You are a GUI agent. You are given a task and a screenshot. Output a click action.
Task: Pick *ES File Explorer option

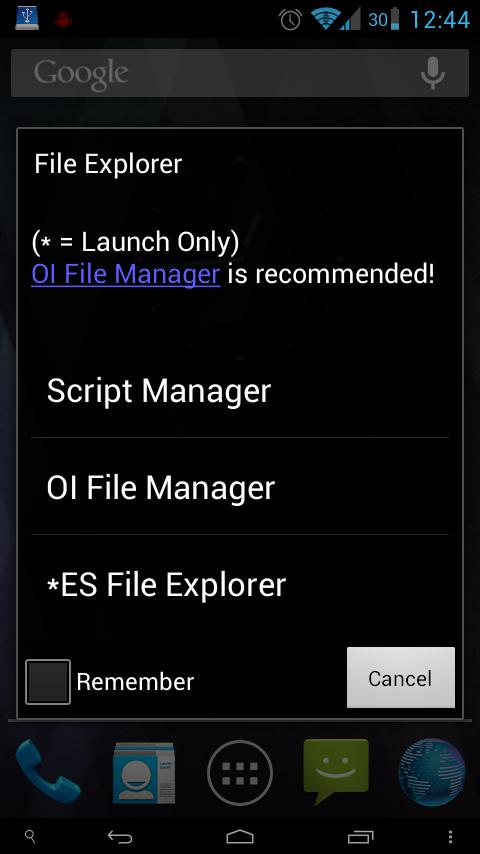click(x=240, y=585)
